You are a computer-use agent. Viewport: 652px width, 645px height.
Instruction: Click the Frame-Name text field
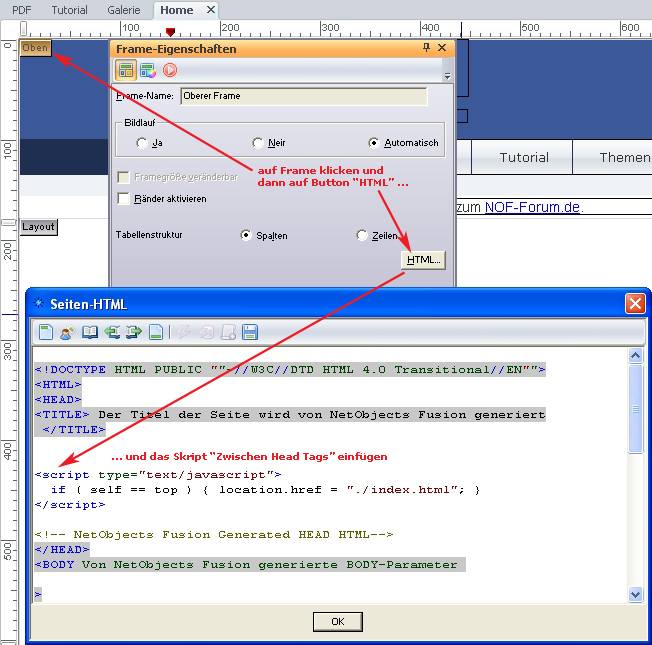click(303, 96)
